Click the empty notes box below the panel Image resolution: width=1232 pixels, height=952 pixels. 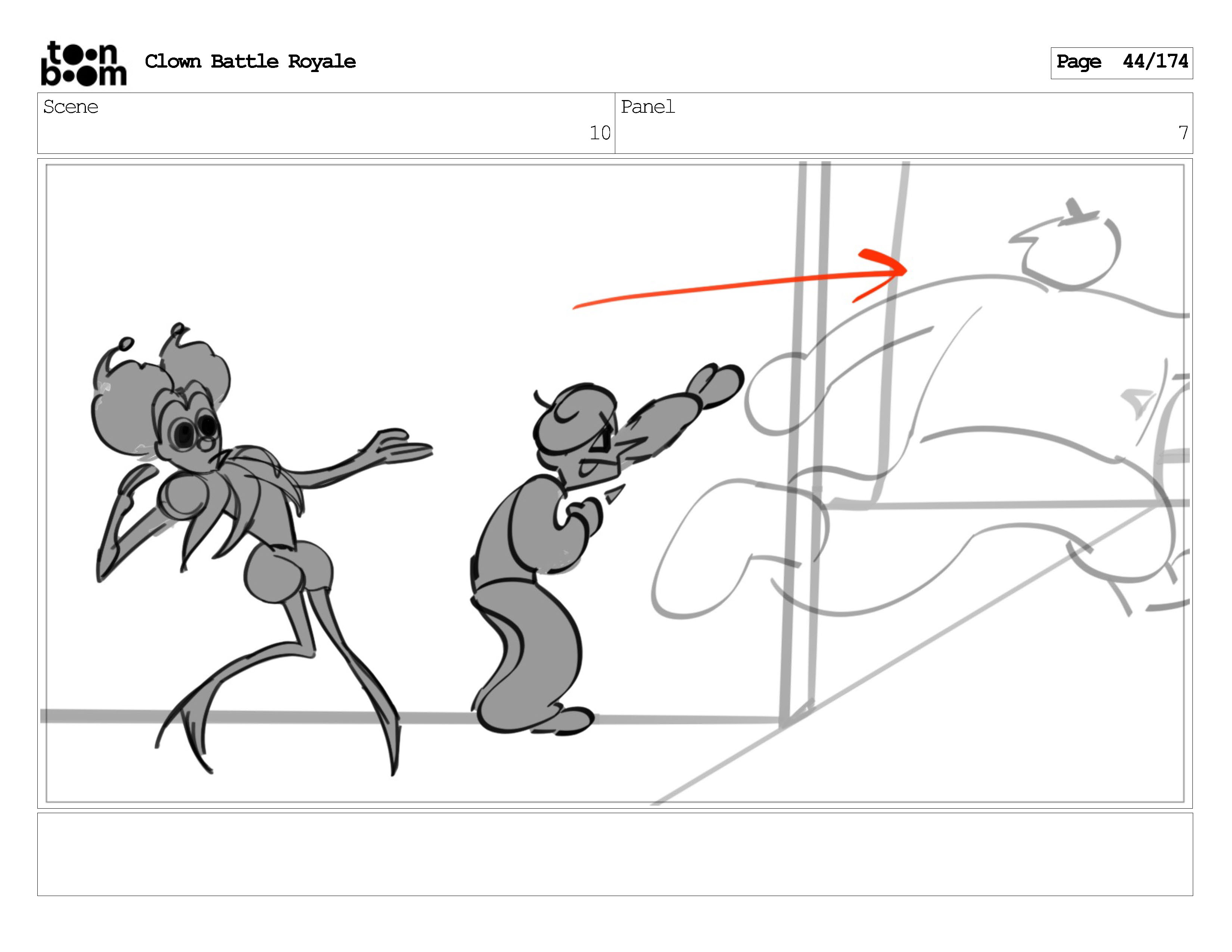coord(615,854)
